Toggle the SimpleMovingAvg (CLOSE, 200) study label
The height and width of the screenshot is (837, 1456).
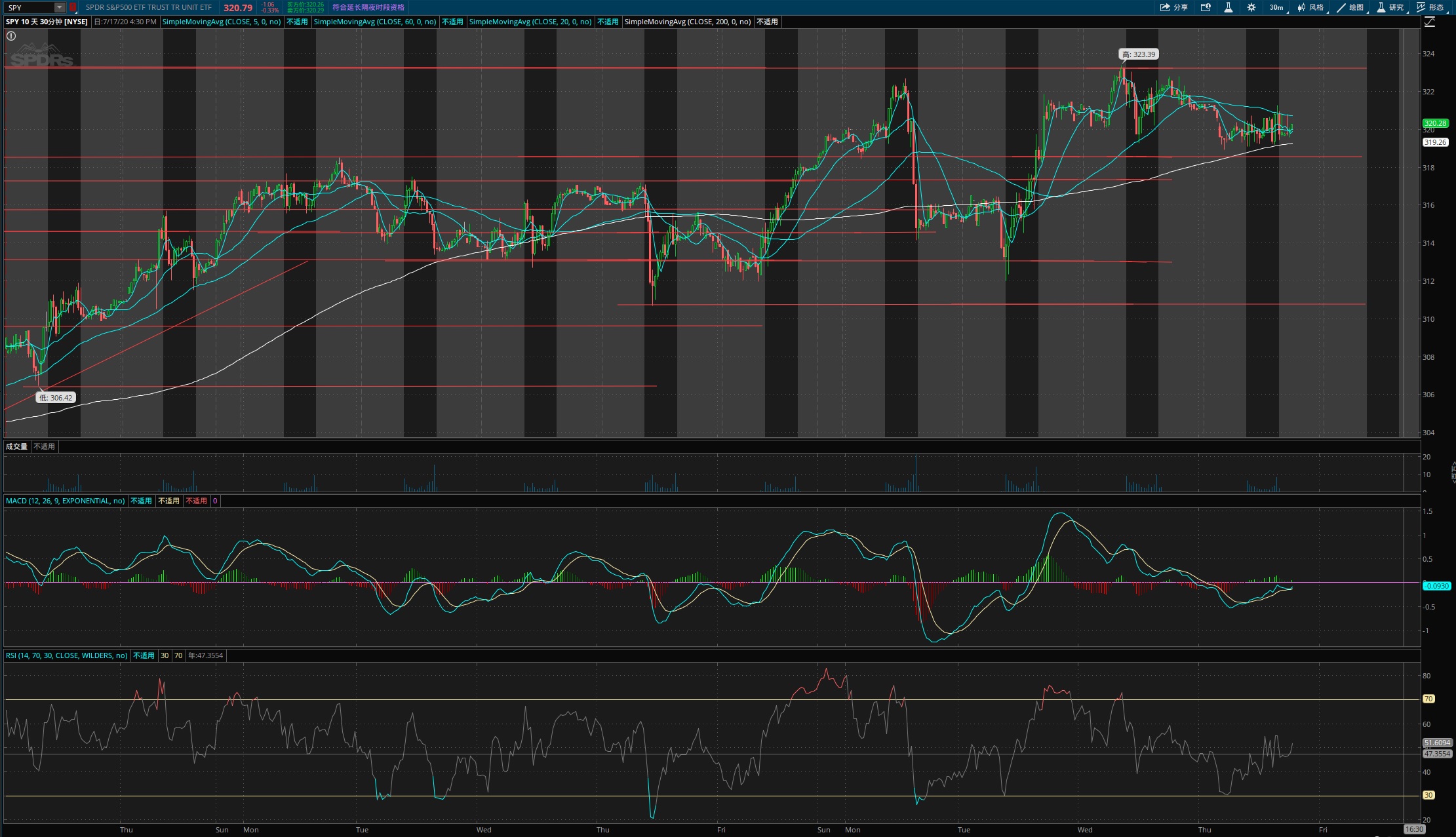[688, 22]
